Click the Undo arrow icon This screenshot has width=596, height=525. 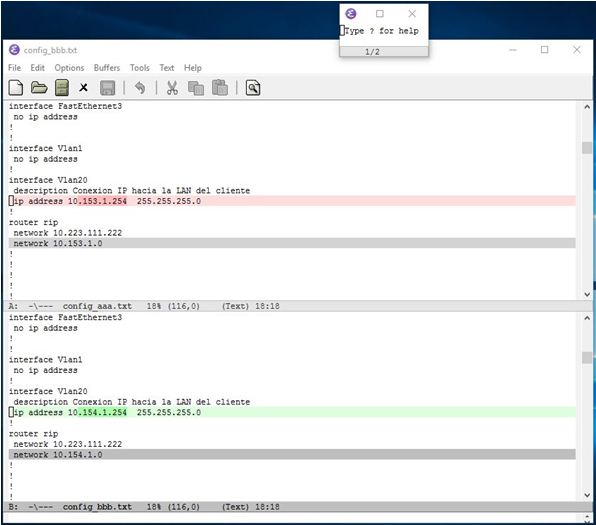pos(140,88)
